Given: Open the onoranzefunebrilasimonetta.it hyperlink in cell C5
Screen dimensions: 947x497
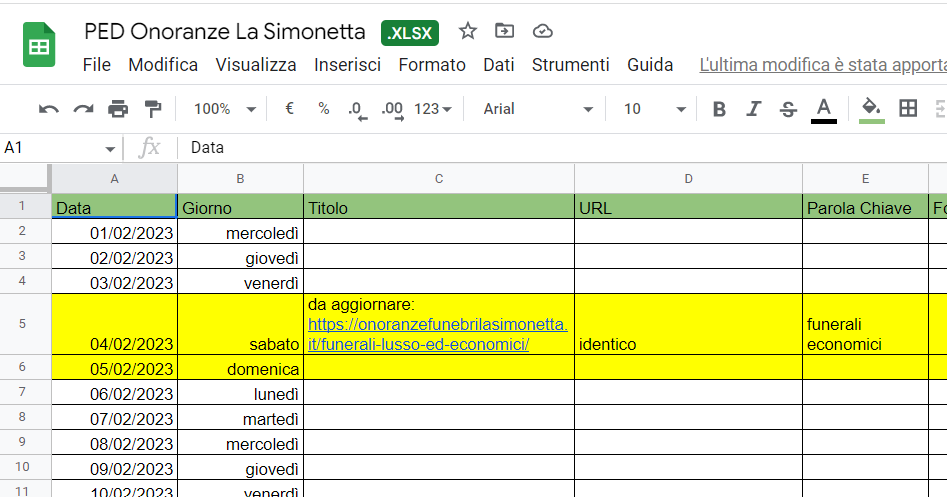Looking at the screenshot, I should tap(437, 334).
